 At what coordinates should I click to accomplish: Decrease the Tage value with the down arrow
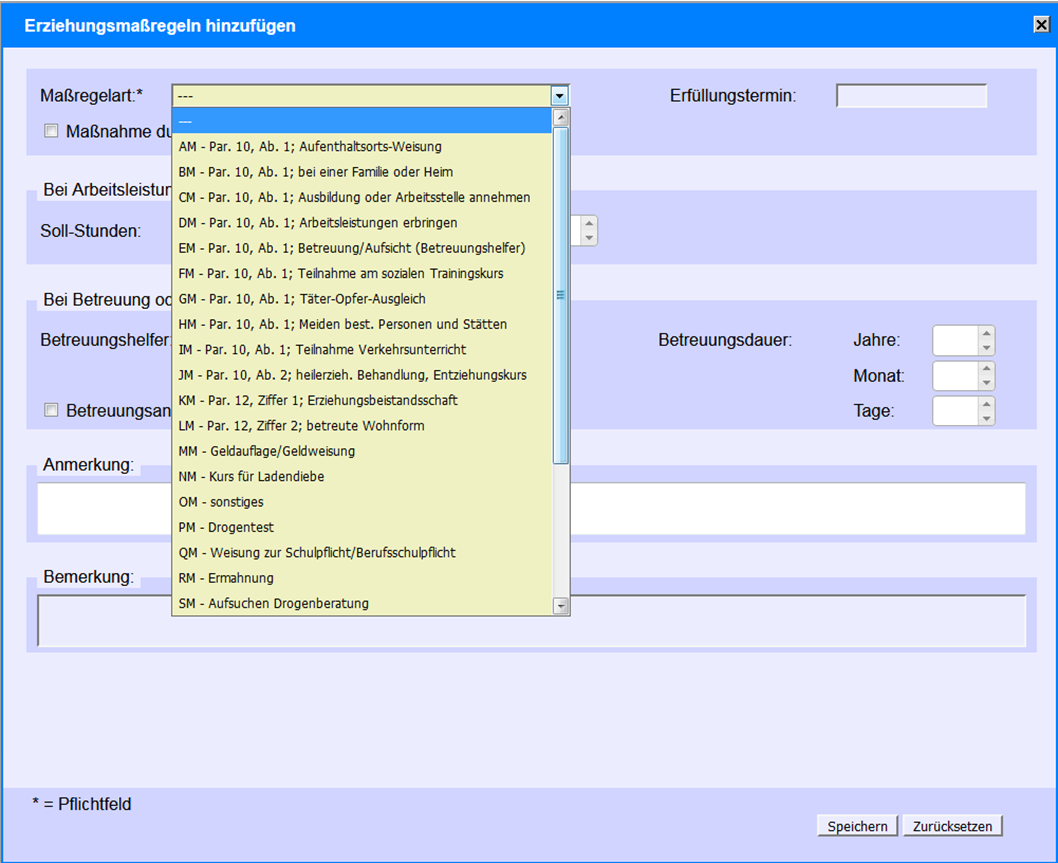[x=986, y=418]
